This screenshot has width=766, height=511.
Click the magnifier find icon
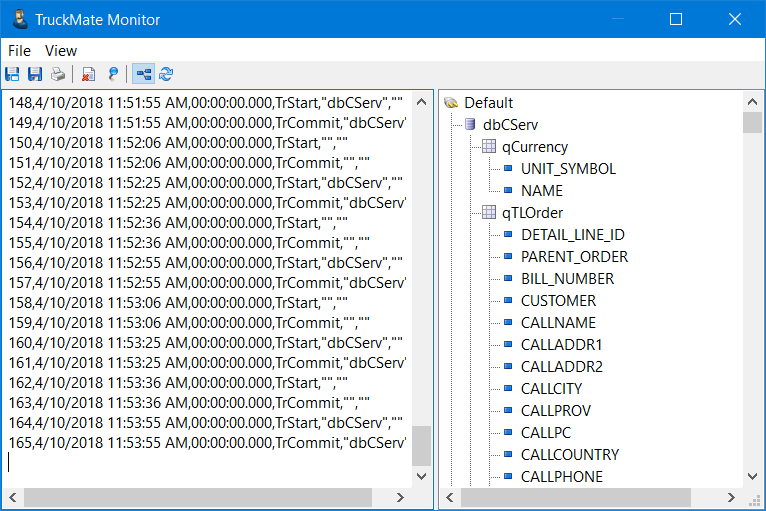pos(113,74)
